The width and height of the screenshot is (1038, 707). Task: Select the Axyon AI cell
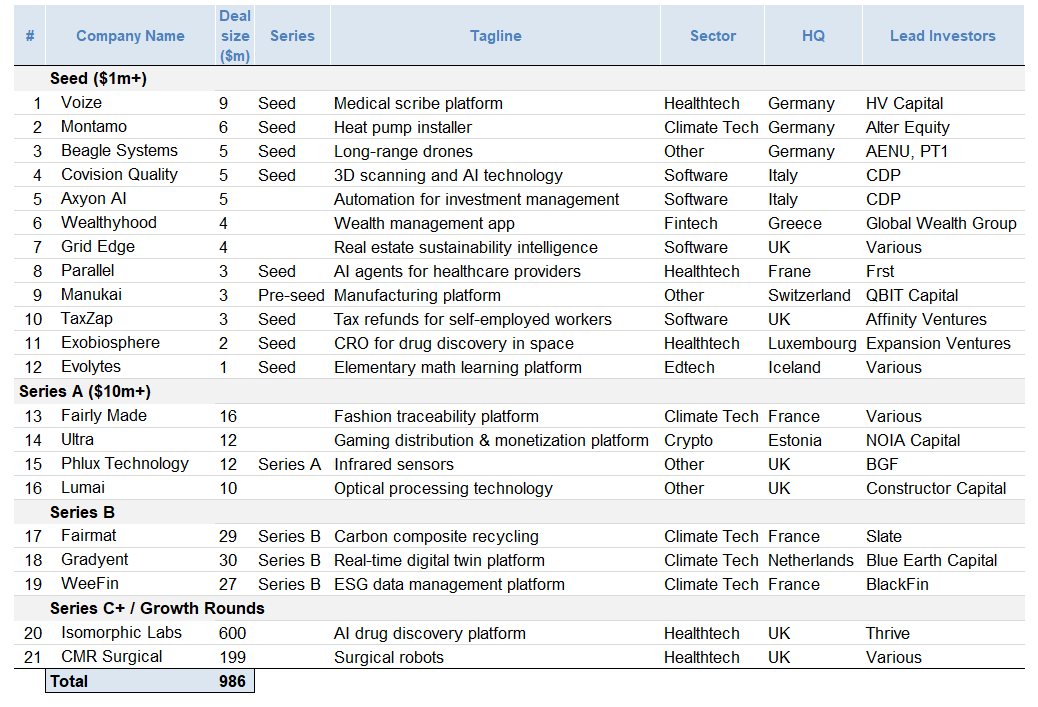click(93, 199)
